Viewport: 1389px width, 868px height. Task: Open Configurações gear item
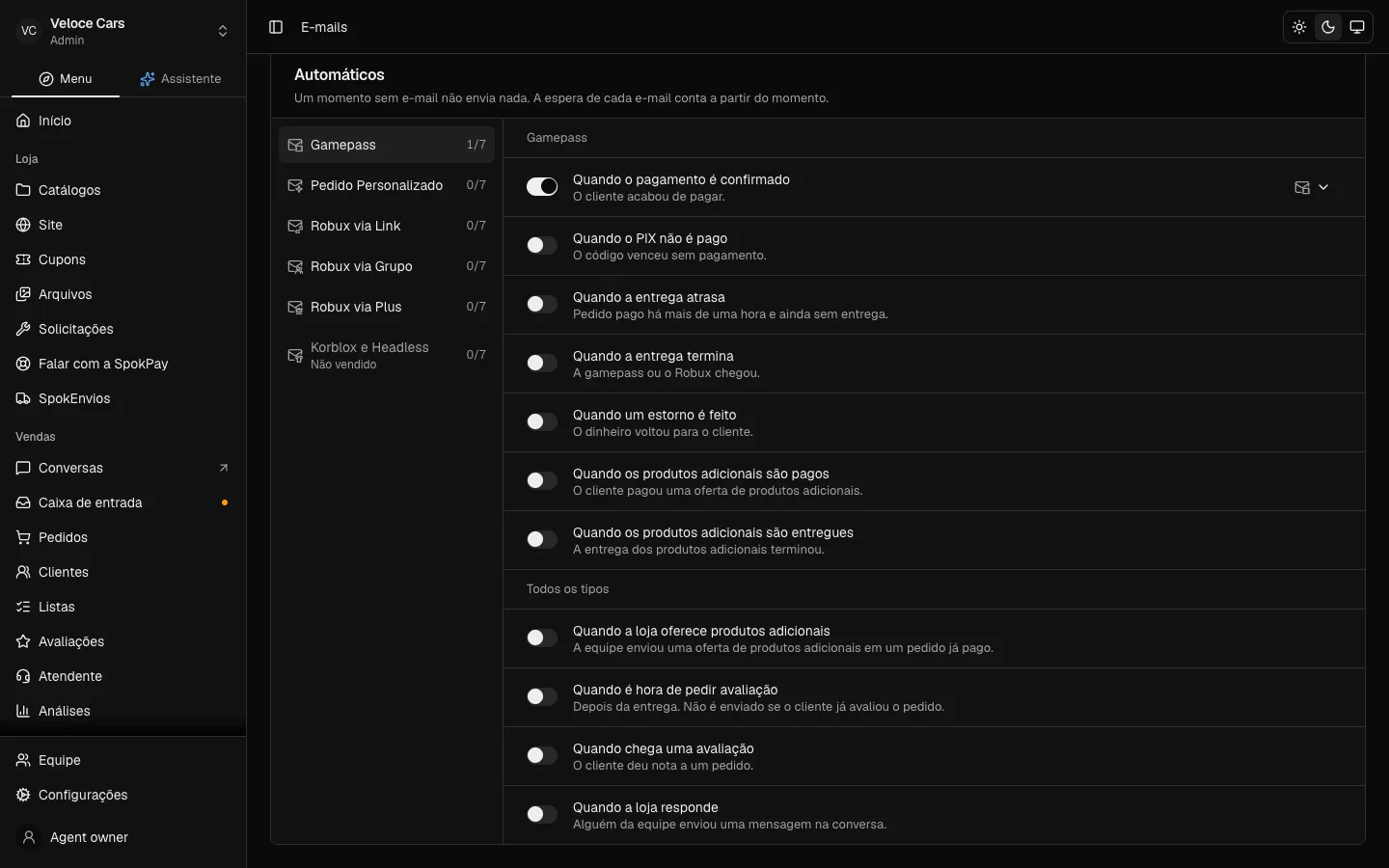123,795
